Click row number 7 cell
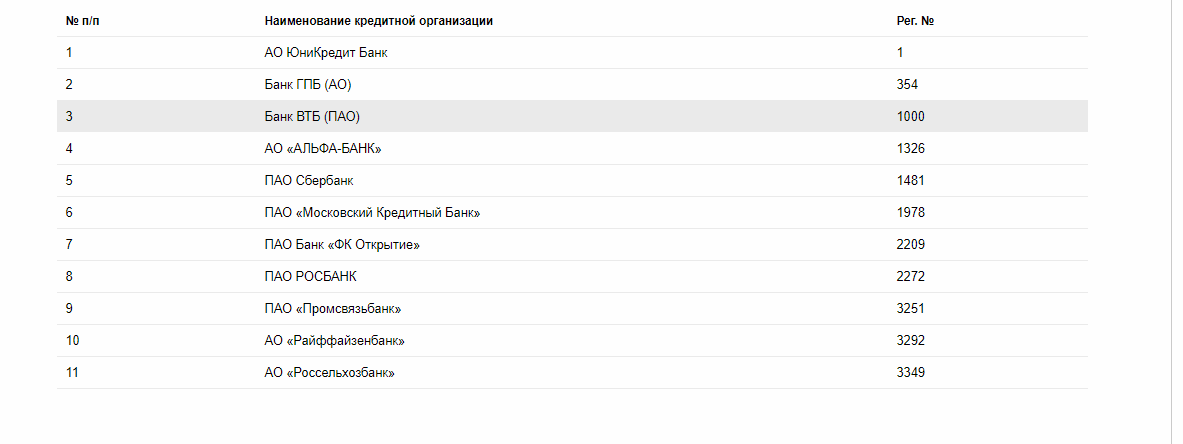 click(69, 245)
